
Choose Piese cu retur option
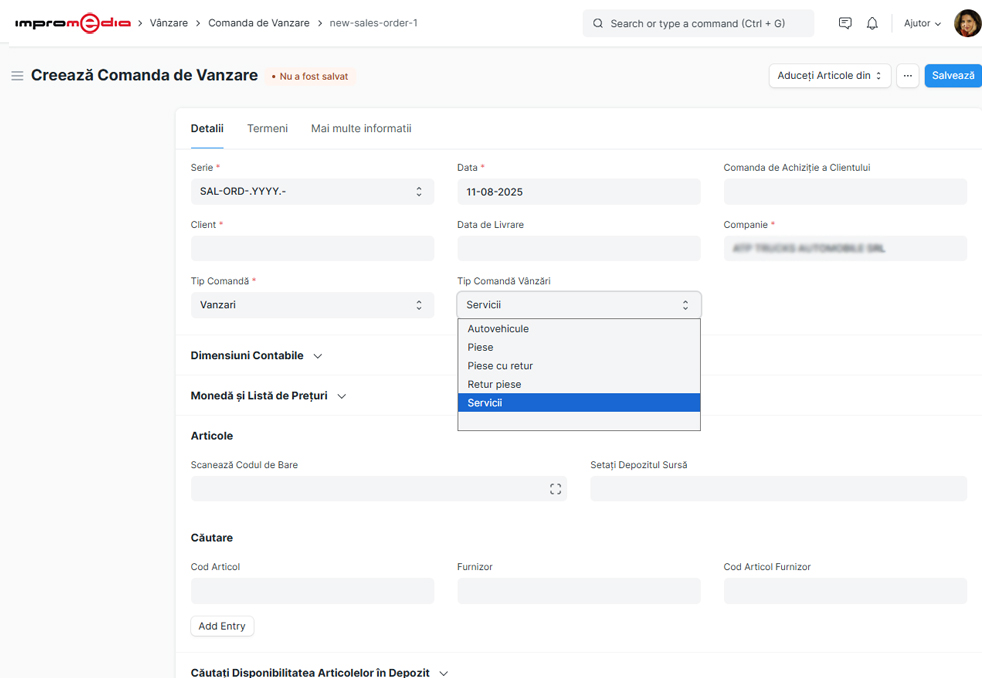click(x=500, y=366)
